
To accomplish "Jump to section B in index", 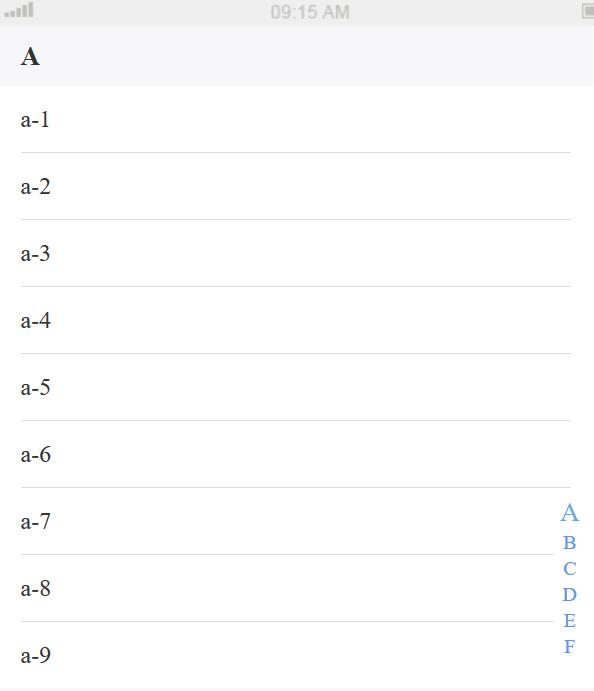I will (569, 542).
